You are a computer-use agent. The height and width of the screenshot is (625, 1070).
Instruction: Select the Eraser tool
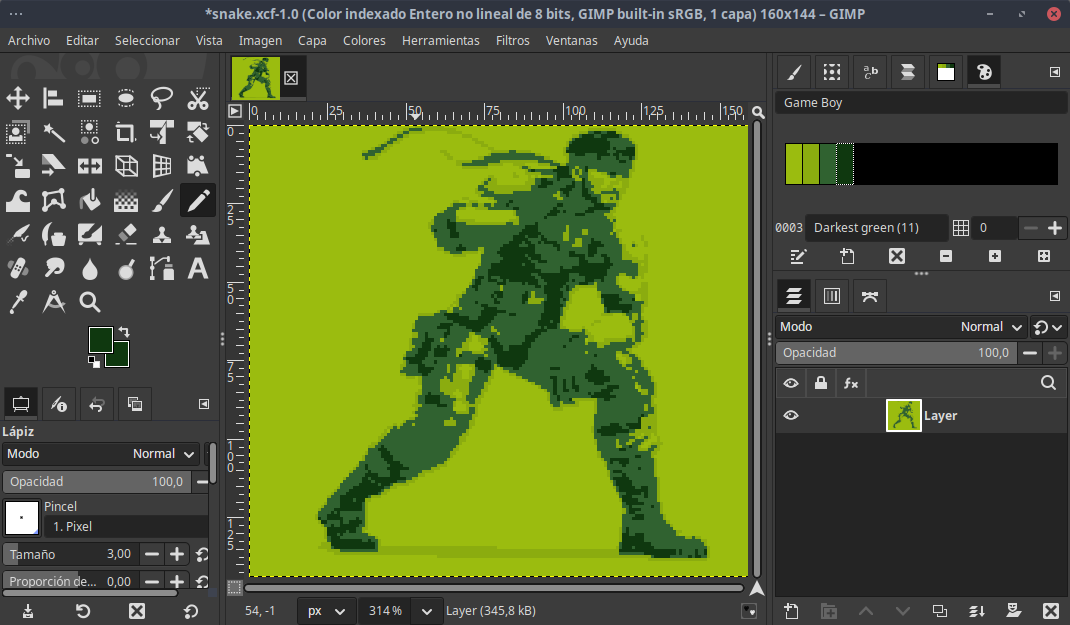126,235
